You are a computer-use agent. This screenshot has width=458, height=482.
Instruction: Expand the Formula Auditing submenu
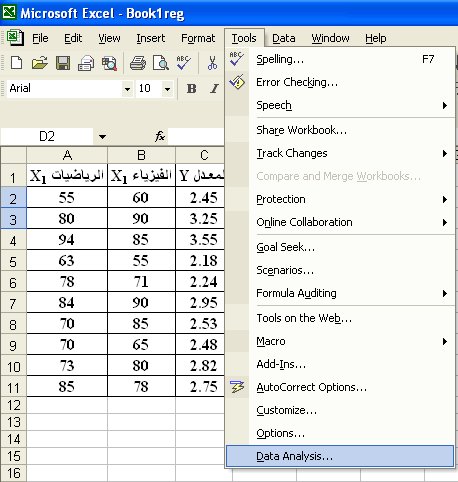(445, 293)
